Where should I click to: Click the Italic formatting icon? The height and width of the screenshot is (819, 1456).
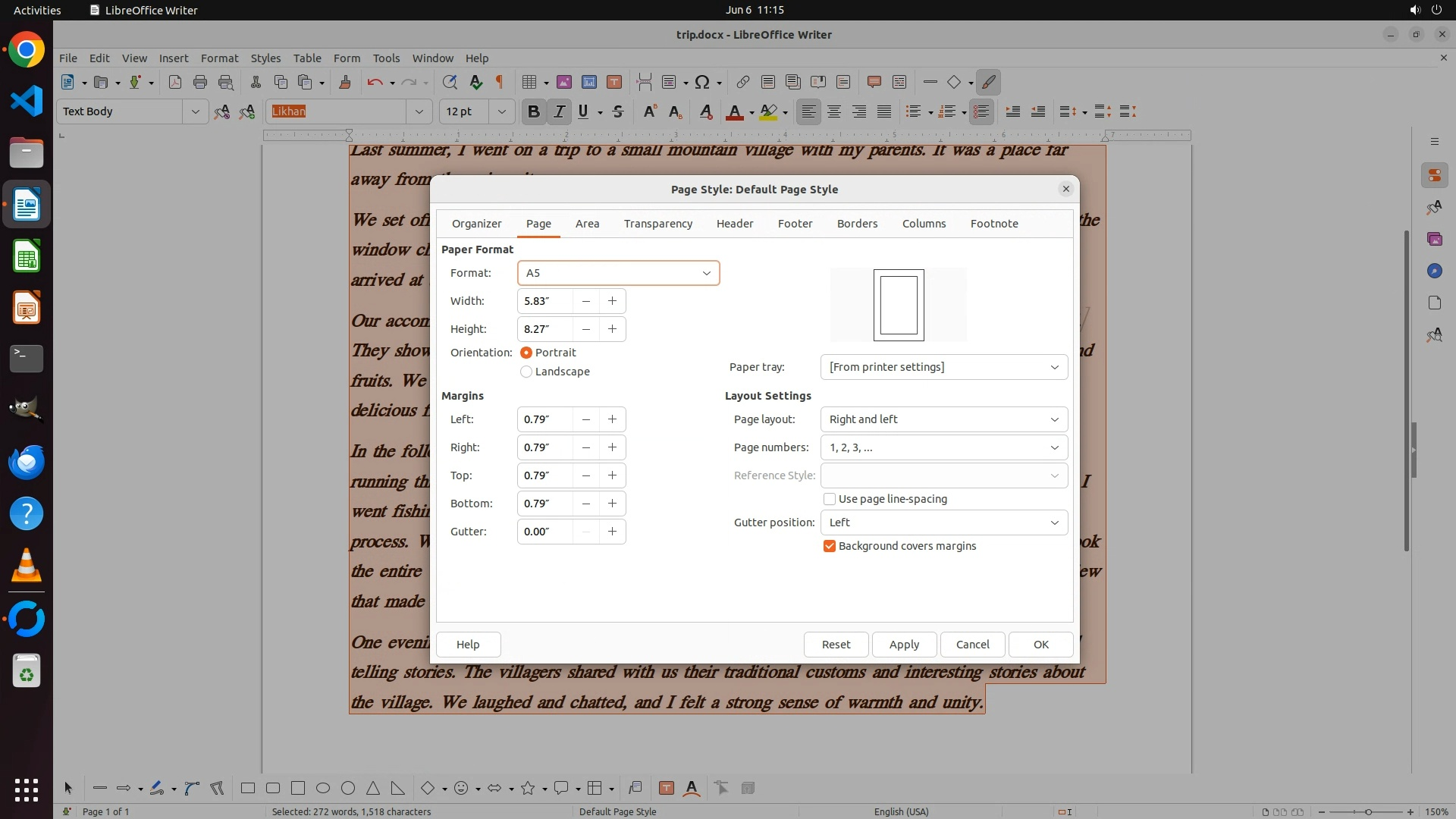pyautogui.click(x=559, y=111)
